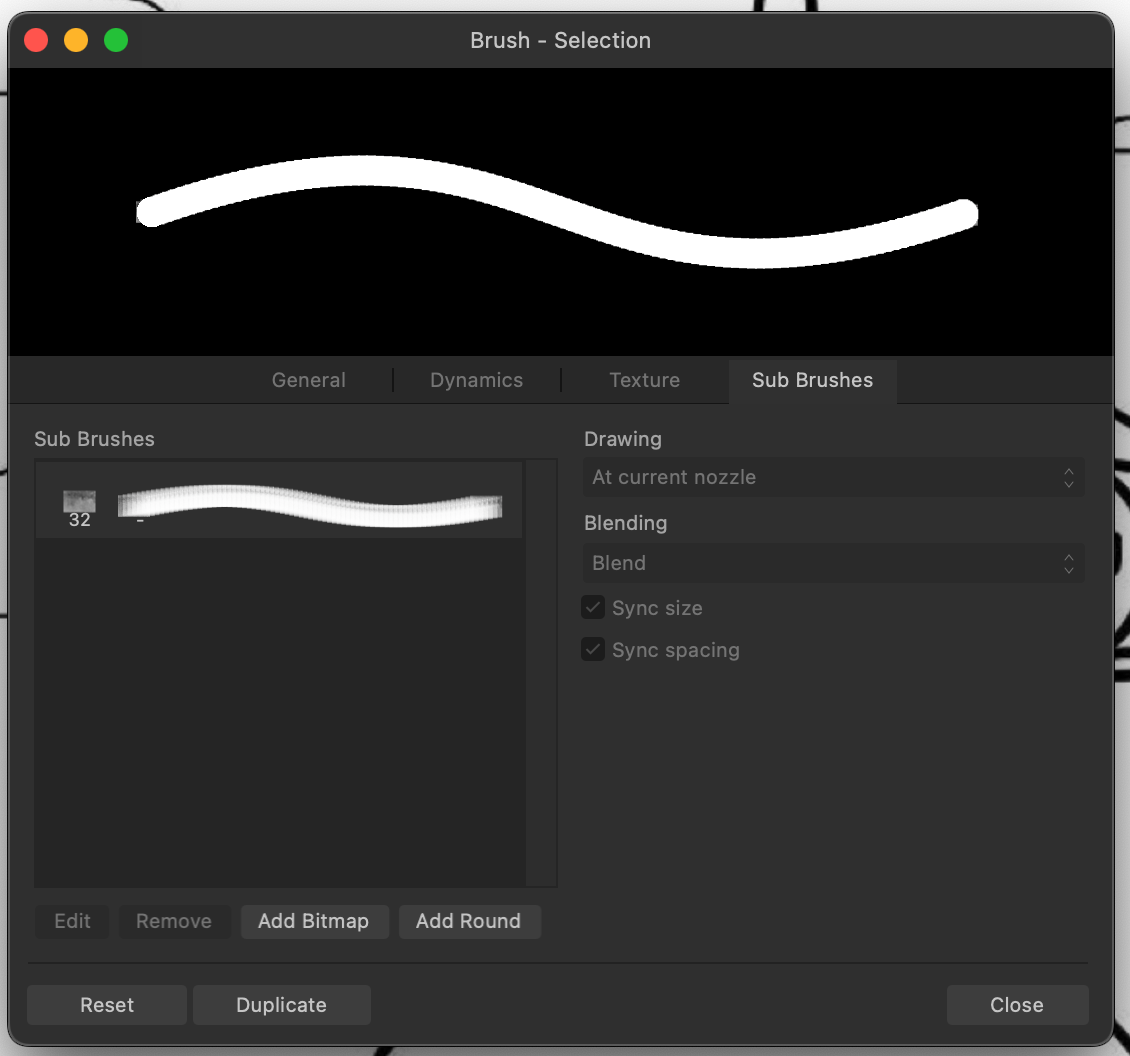Image resolution: width=1130 pixels, height=1056 pixels.
Task: Close the brush dialog with Close button
Action: click(1017, 1005)
